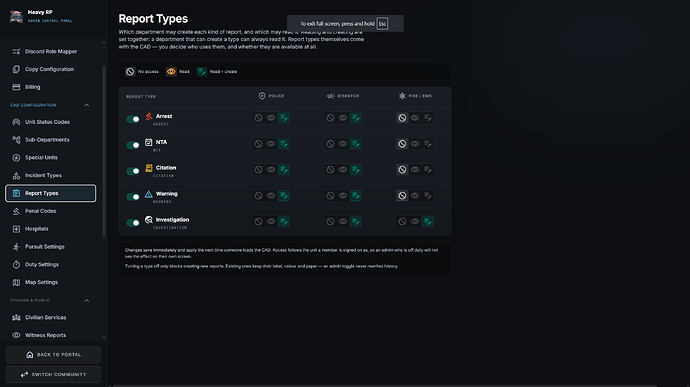
Task: Set Investigation Fire/EMS access to read only
Action: (x=415, y=221)
